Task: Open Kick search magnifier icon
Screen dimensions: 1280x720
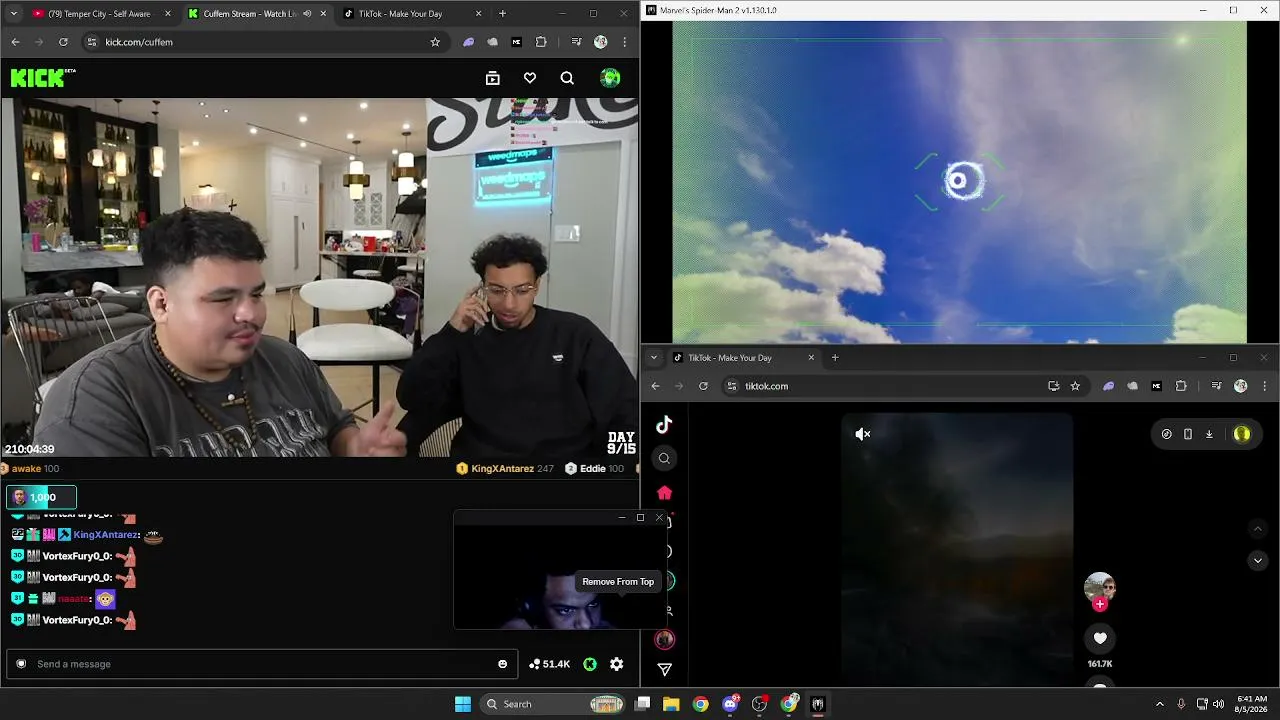Action: 567,78
